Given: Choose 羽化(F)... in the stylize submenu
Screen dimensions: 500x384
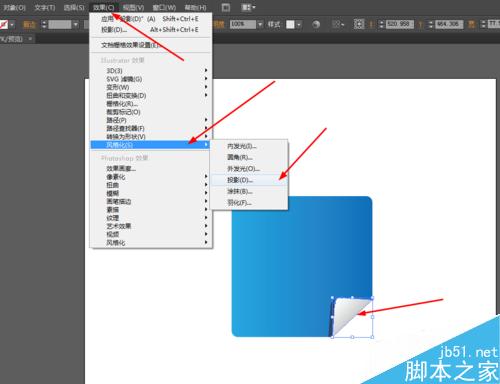Looking at the screenshot, I should 249,203.
